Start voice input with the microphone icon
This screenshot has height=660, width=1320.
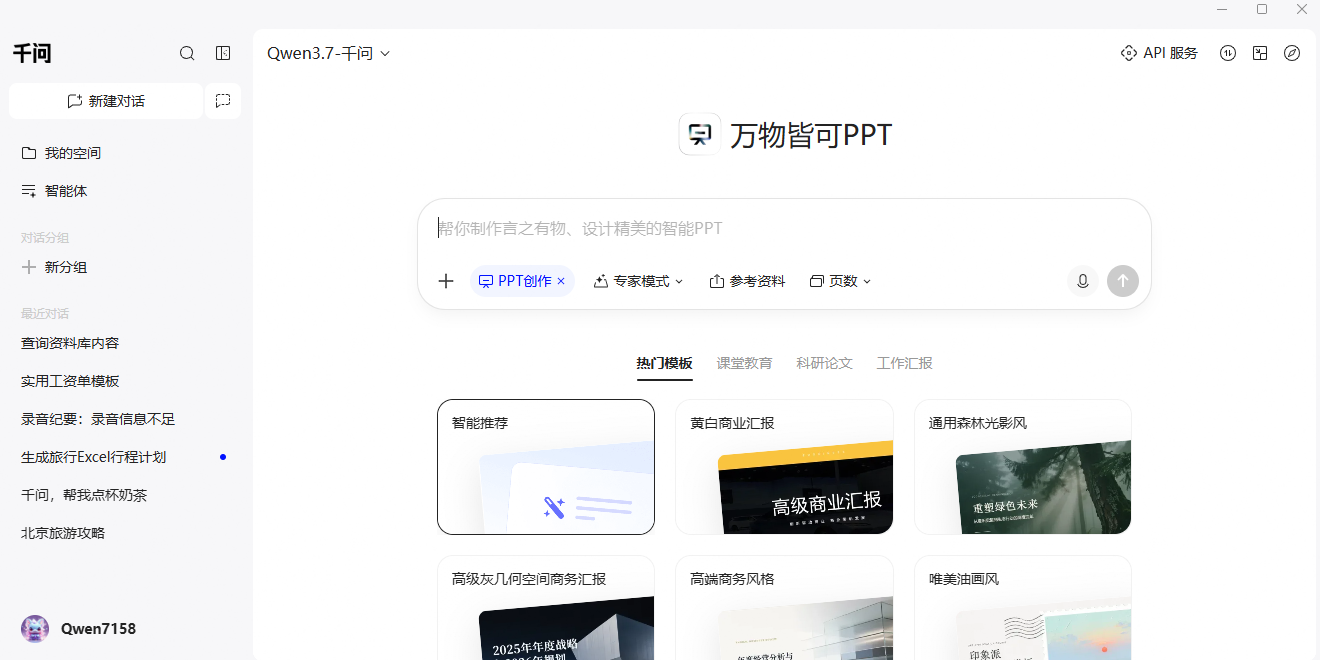pos(1082,281)
